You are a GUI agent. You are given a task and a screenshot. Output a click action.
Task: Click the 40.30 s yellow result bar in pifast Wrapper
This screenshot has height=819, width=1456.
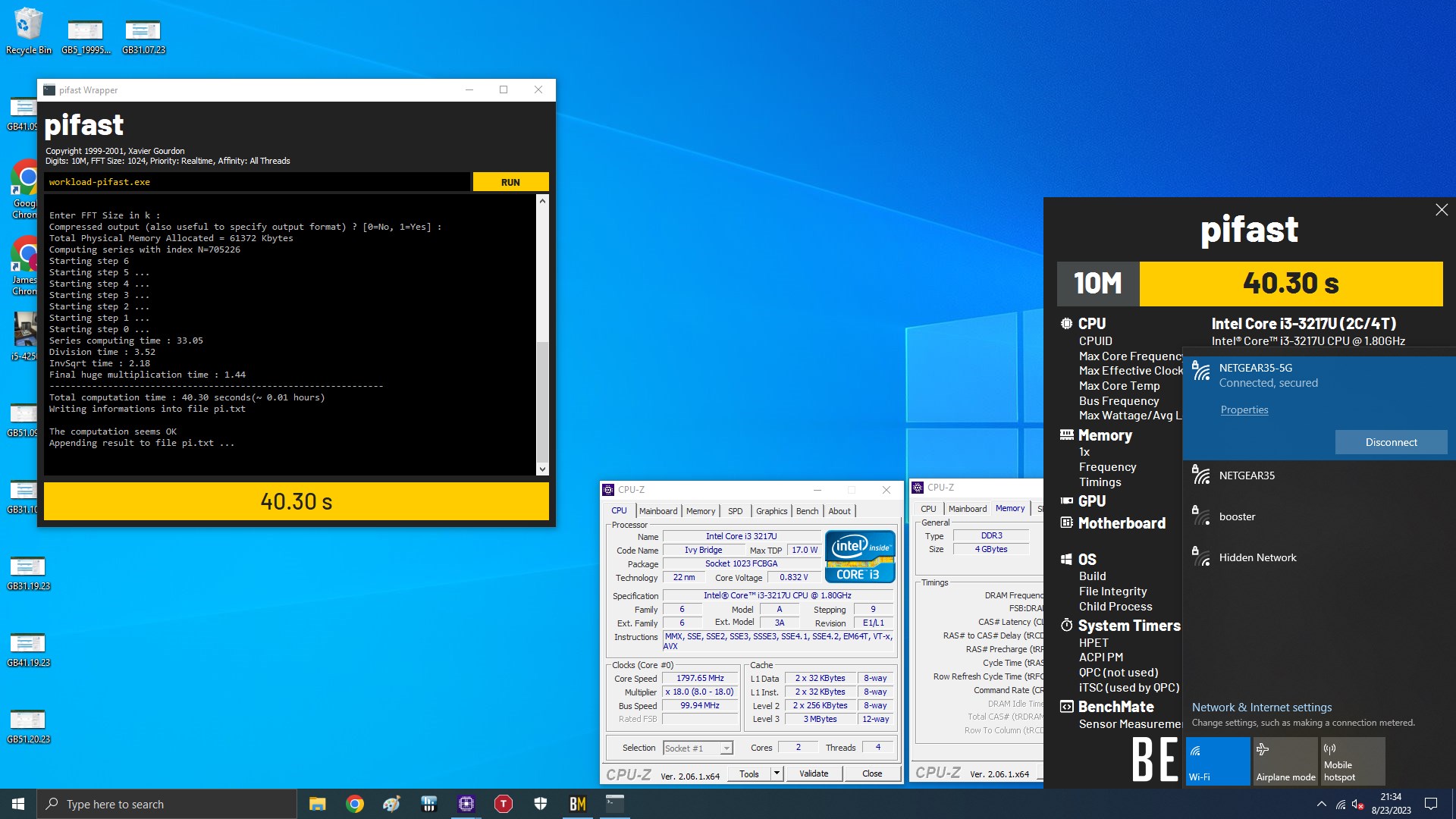coord(297,501)
